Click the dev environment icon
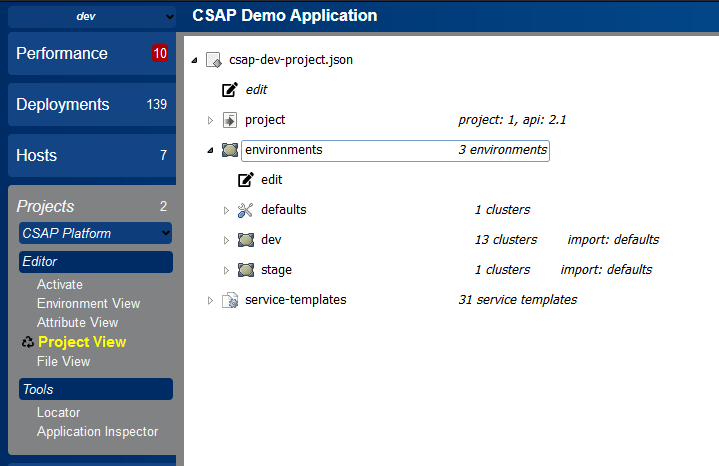The image size is (719, 466). tap(246, 240)
